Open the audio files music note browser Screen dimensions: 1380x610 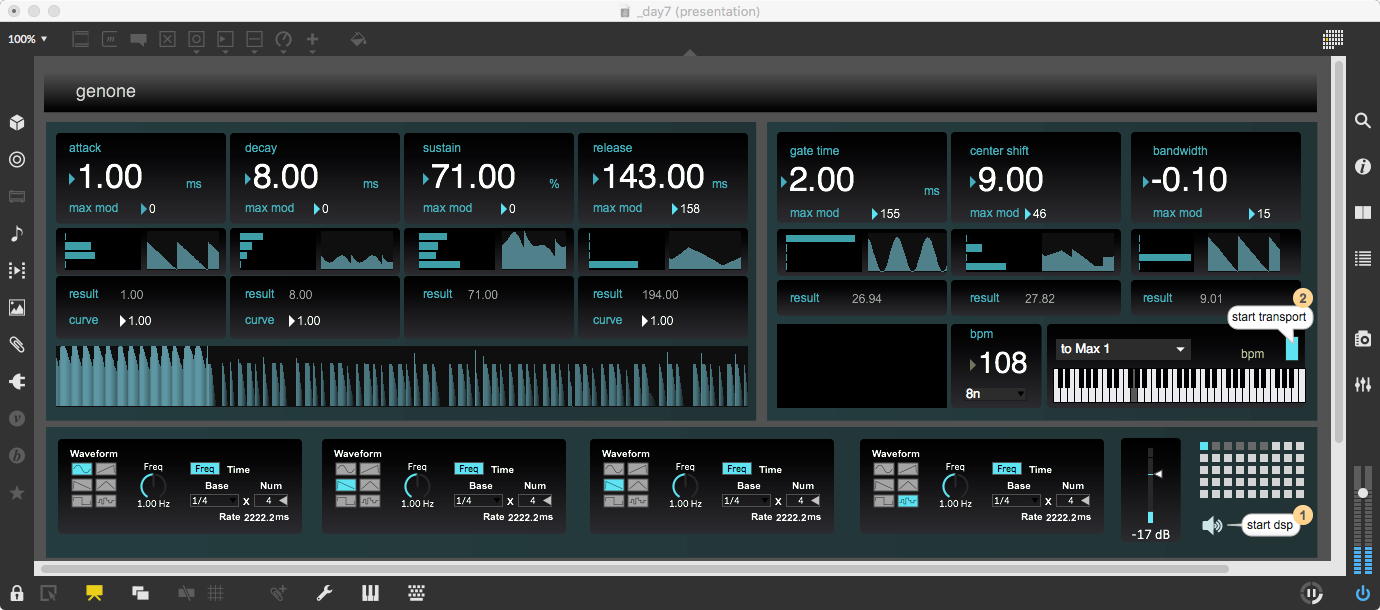point(17,233)
